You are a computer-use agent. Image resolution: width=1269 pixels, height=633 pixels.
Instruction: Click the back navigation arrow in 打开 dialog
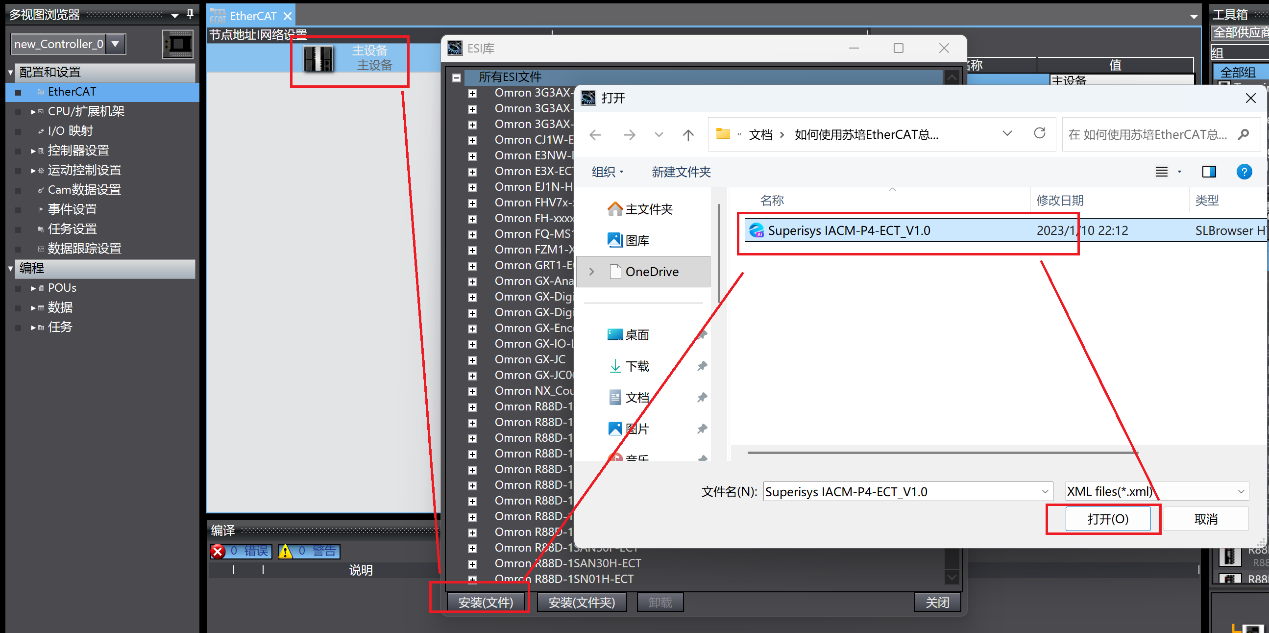(594, 134)
